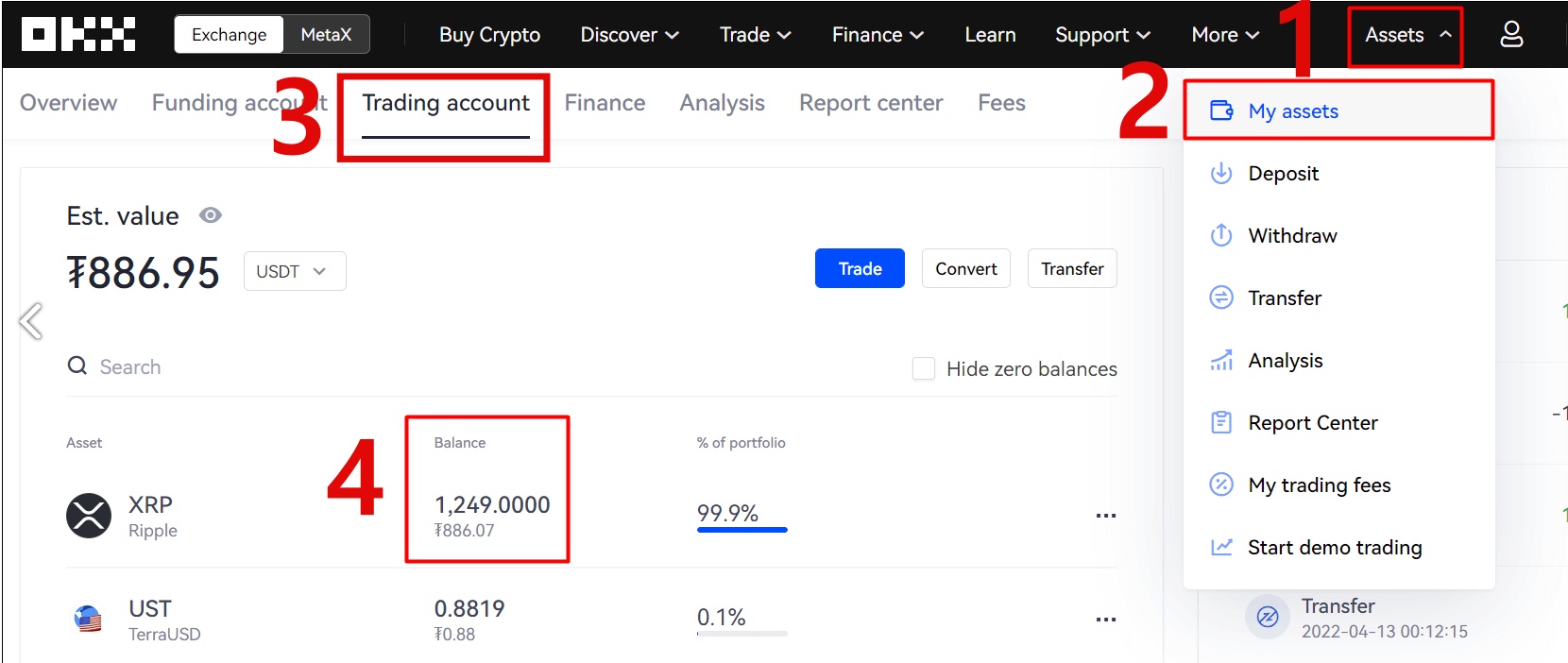Select My assets in the menu

[x=1338, y=110]
